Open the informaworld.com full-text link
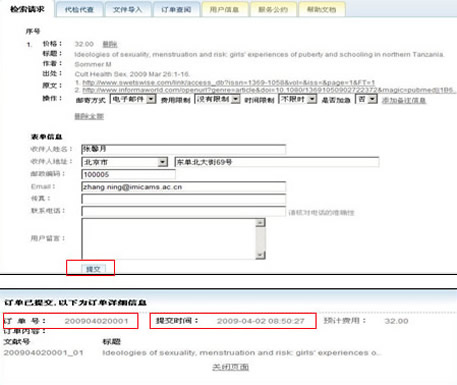 click(268, 90)
